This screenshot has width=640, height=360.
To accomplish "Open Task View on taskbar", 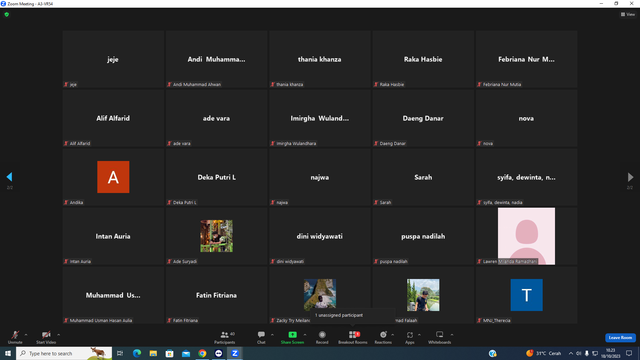I will [120, 353].
